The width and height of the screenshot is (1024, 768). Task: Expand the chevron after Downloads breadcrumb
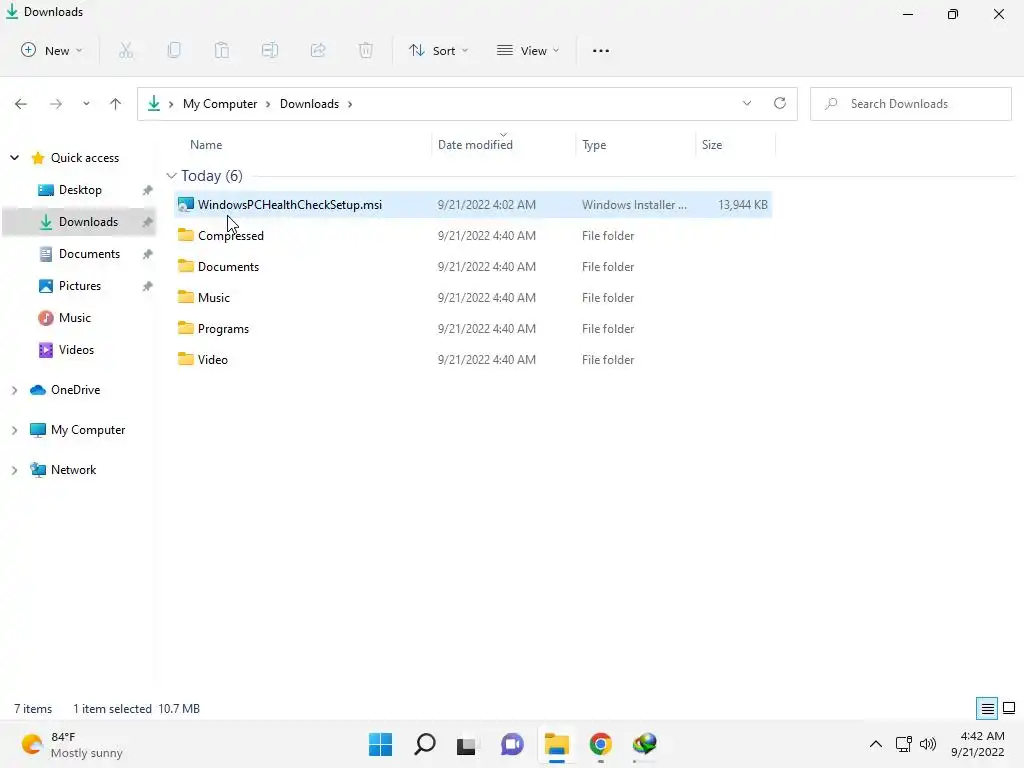tap(350, 104)
